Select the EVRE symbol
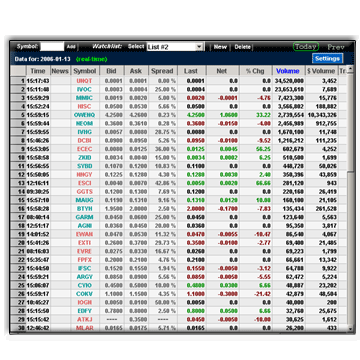The height and width of the screenshot is (360, 360). (84, 251)
